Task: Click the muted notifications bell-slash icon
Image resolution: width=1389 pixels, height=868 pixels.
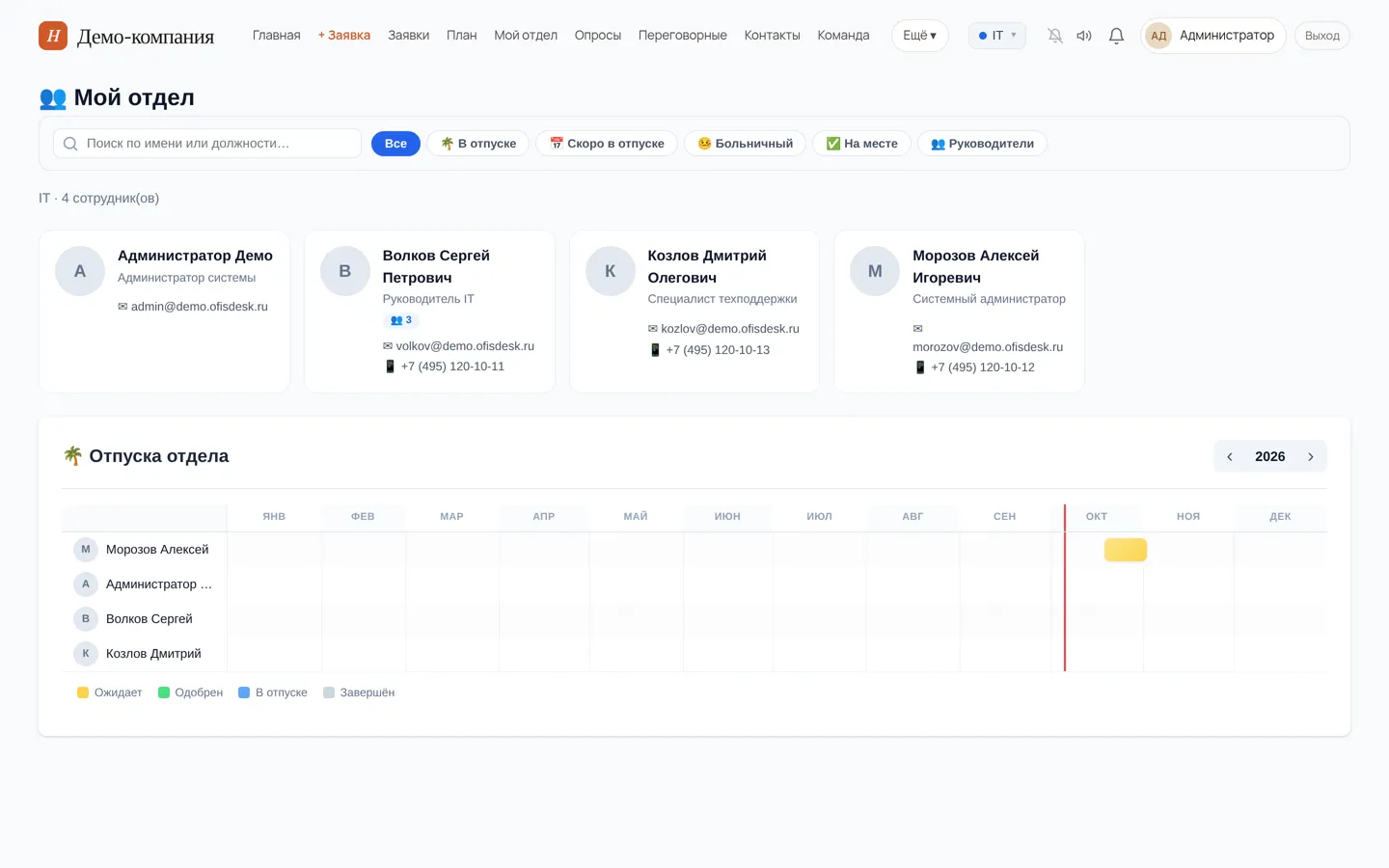Action: 1055,36
